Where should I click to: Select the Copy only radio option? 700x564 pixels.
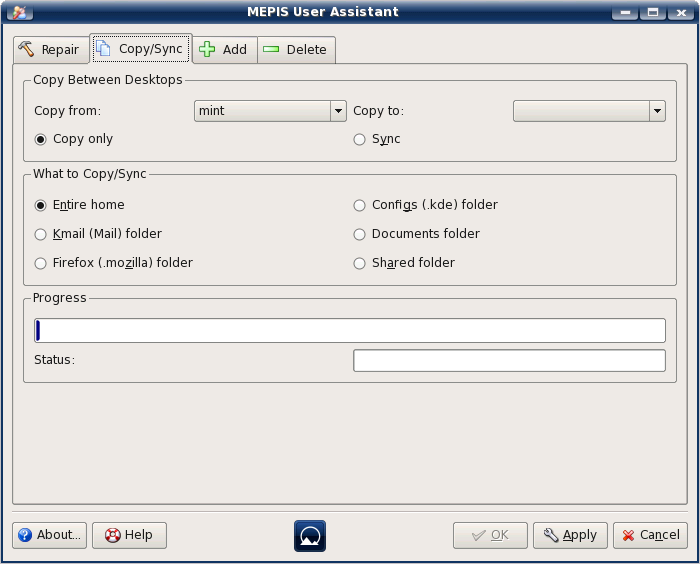pyautogui.click(x=41, y=139)
